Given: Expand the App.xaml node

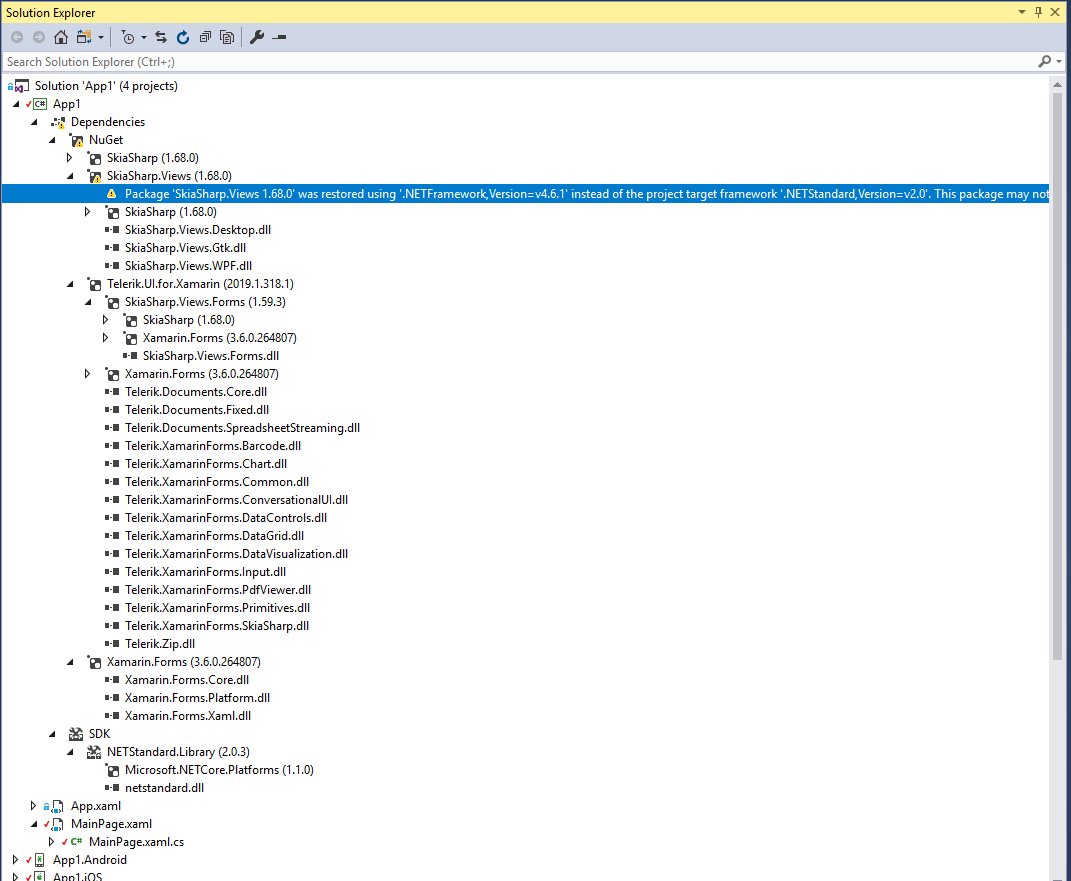Looking at the screenshot, I should [x=33, y=806].
